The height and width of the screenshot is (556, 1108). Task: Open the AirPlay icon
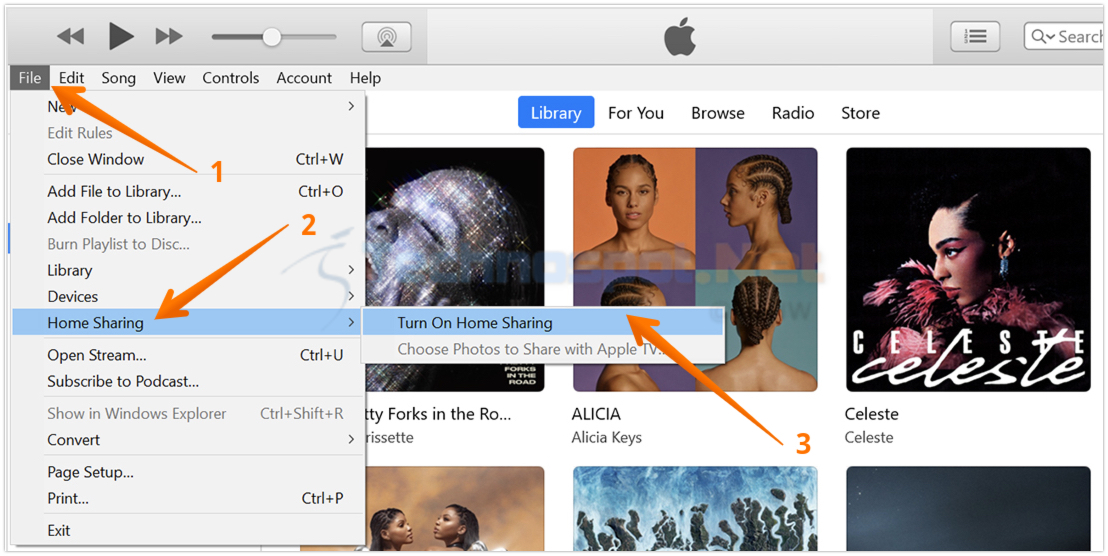coord(387,37)
